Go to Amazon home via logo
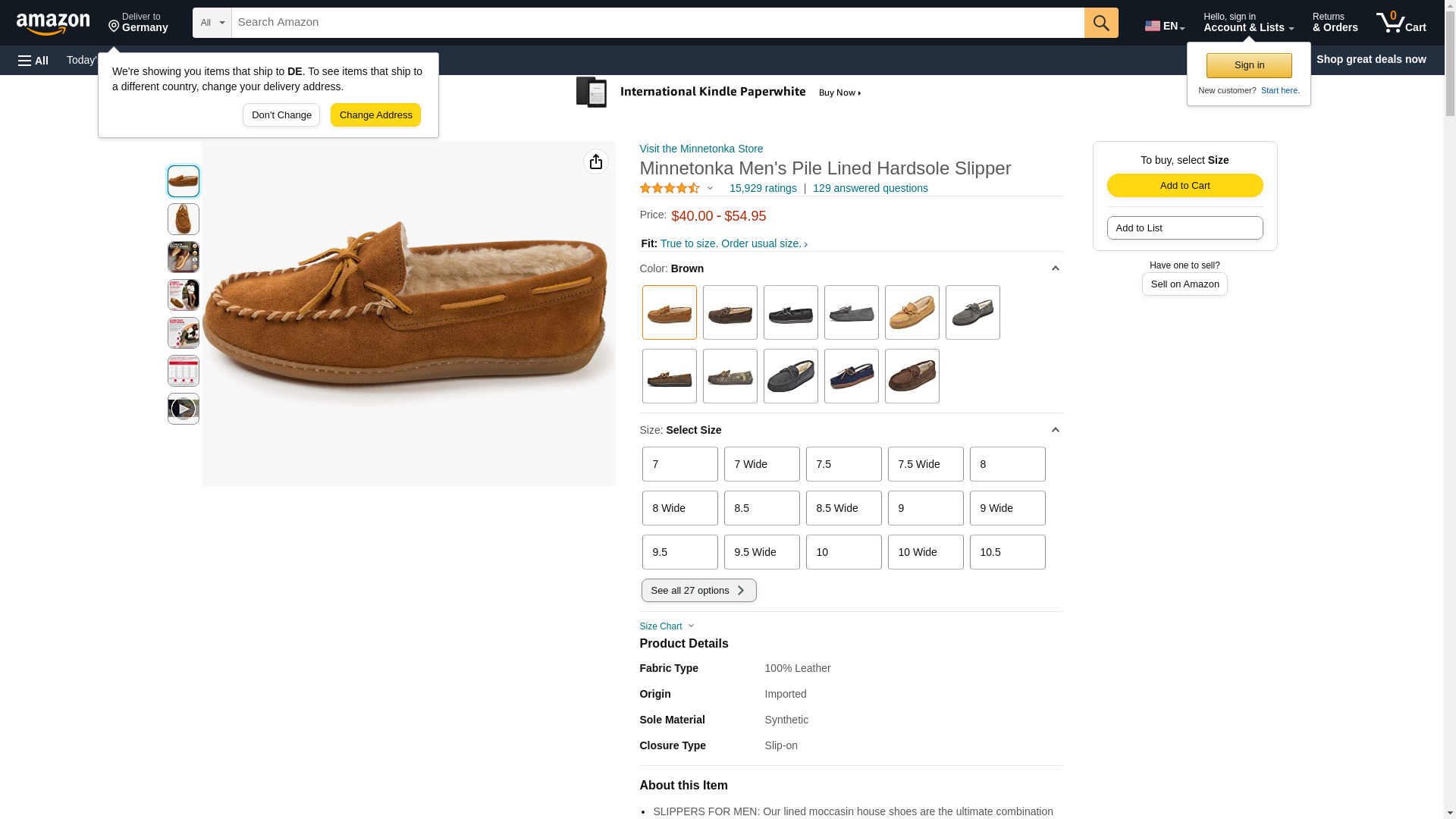 click(53, 24)
